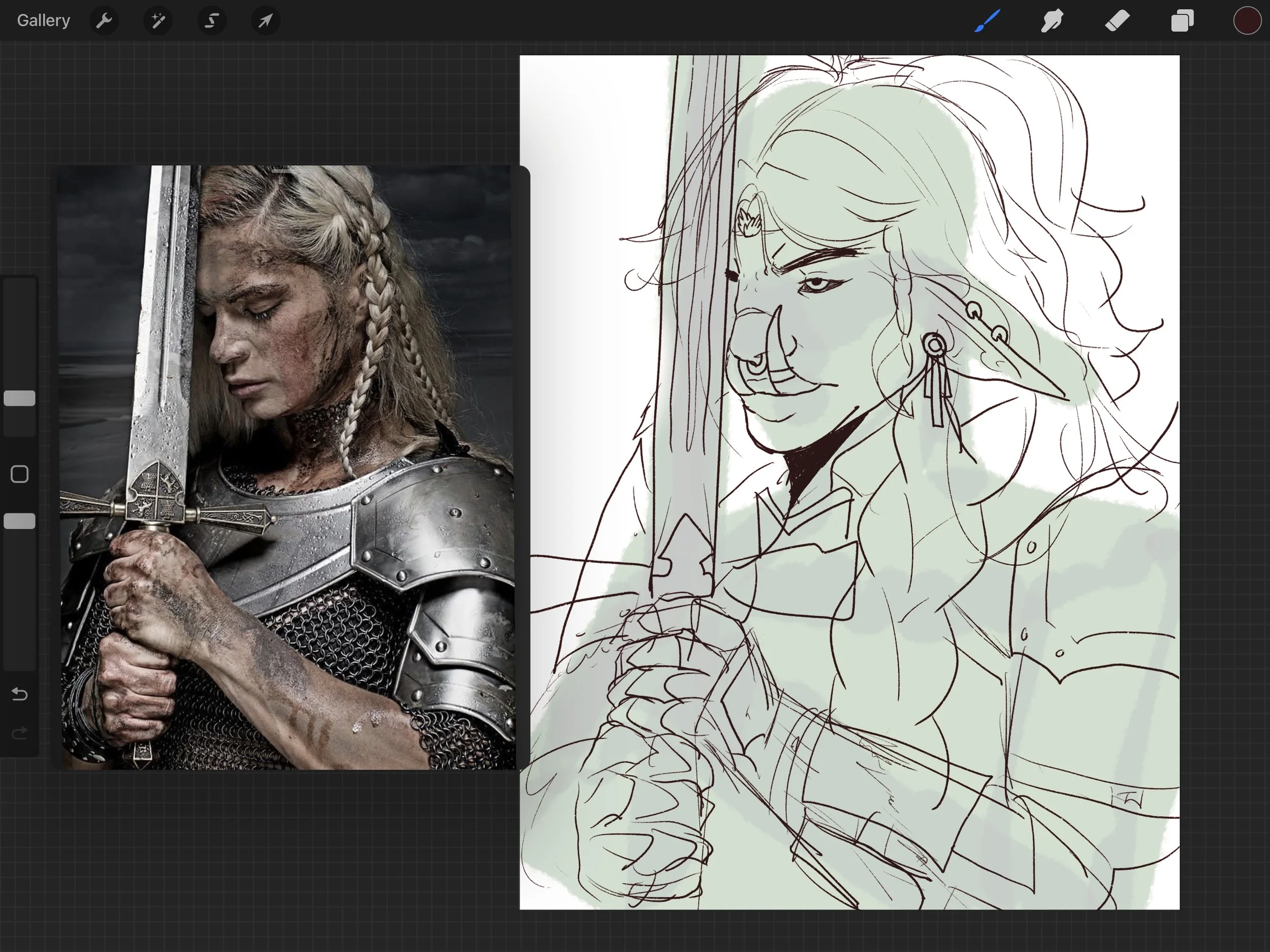Undo the last stroke

(19, 694)
